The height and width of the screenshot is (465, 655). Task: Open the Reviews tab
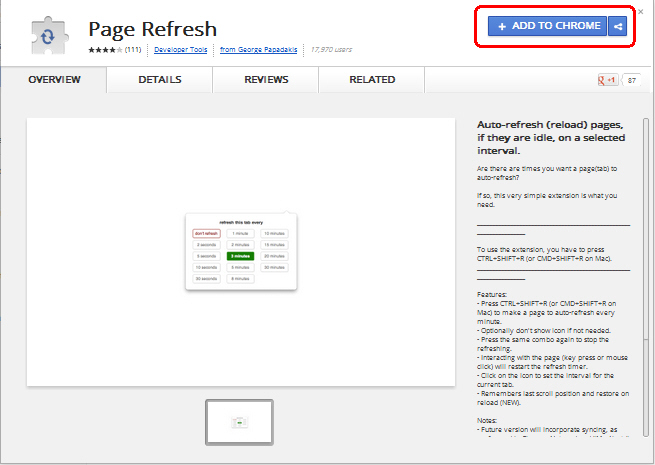click(x=266, y=80)
